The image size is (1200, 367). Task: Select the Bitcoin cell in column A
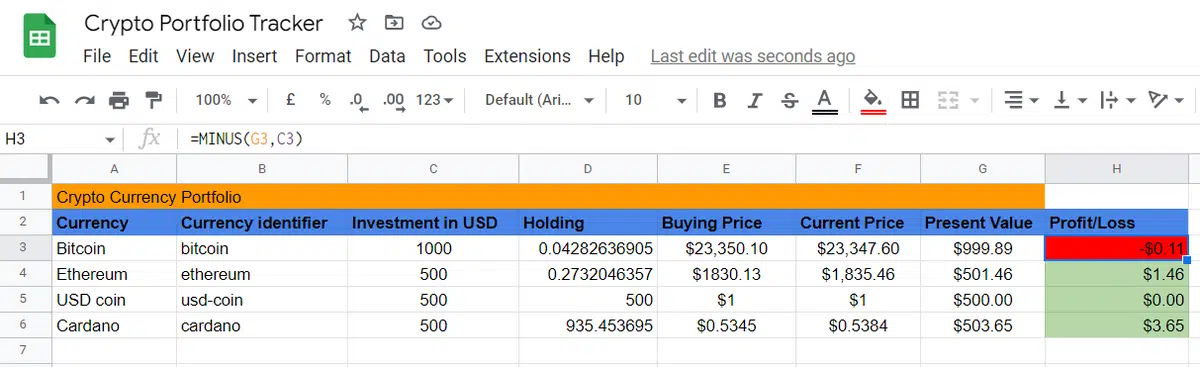[x=114, y=248]
